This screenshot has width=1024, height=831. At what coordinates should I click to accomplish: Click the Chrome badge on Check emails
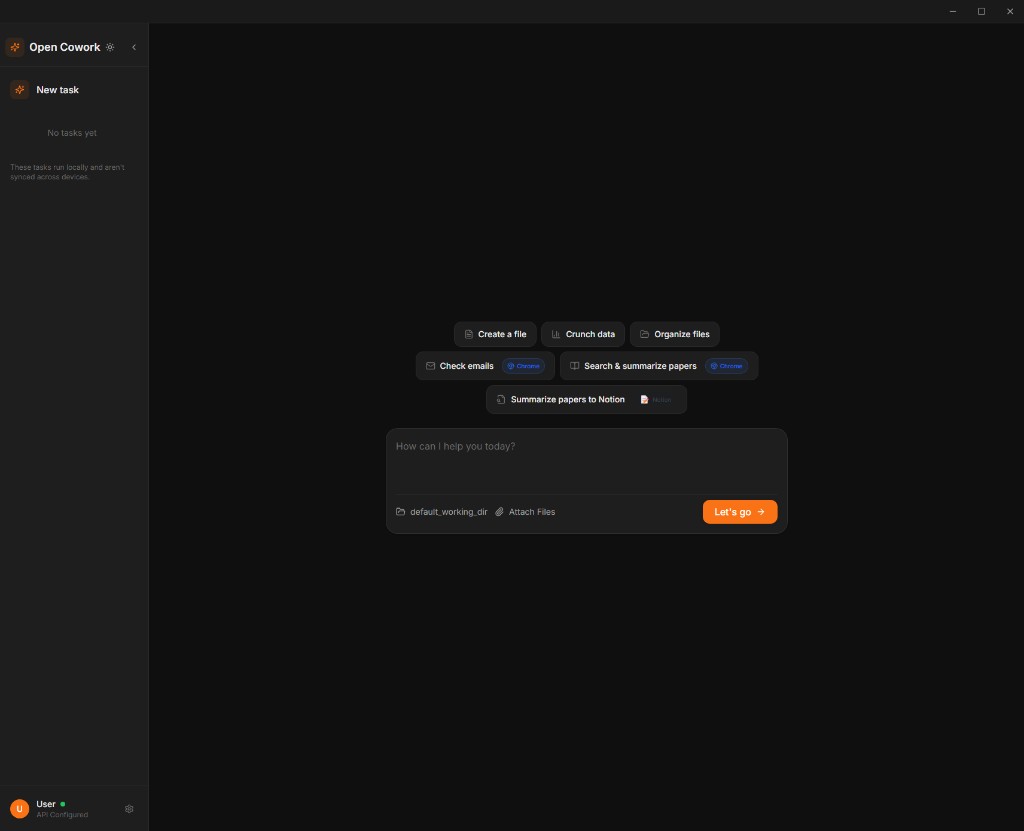[x=523, y=366]
